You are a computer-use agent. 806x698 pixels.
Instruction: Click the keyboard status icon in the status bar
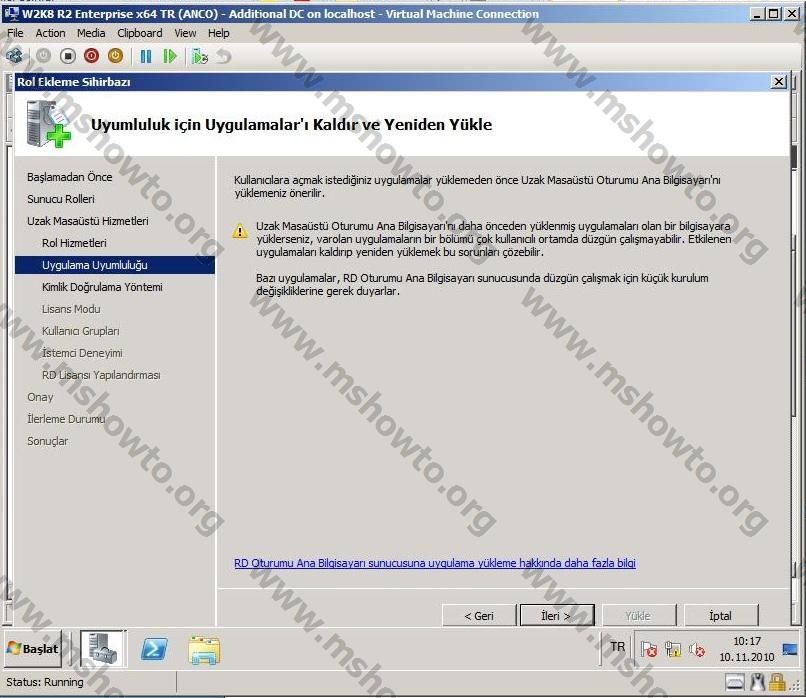(x=735, y=683)
